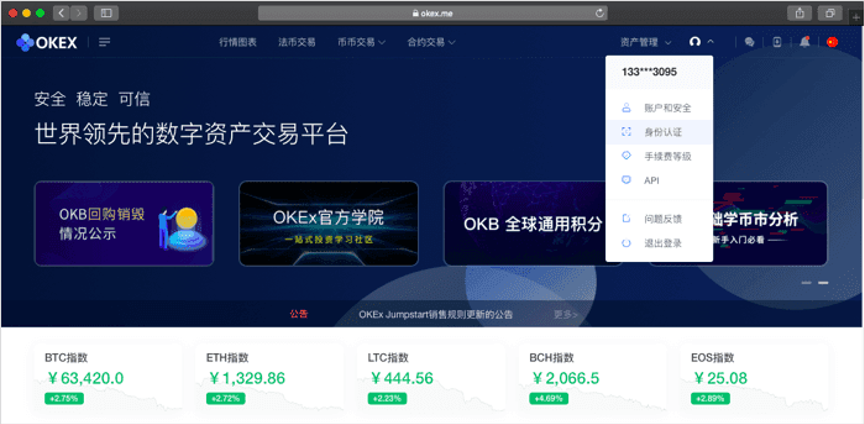Click the power icon next to 退出登录
The width and height of the screenshot is (864, 424).
(x=626, y=243)
